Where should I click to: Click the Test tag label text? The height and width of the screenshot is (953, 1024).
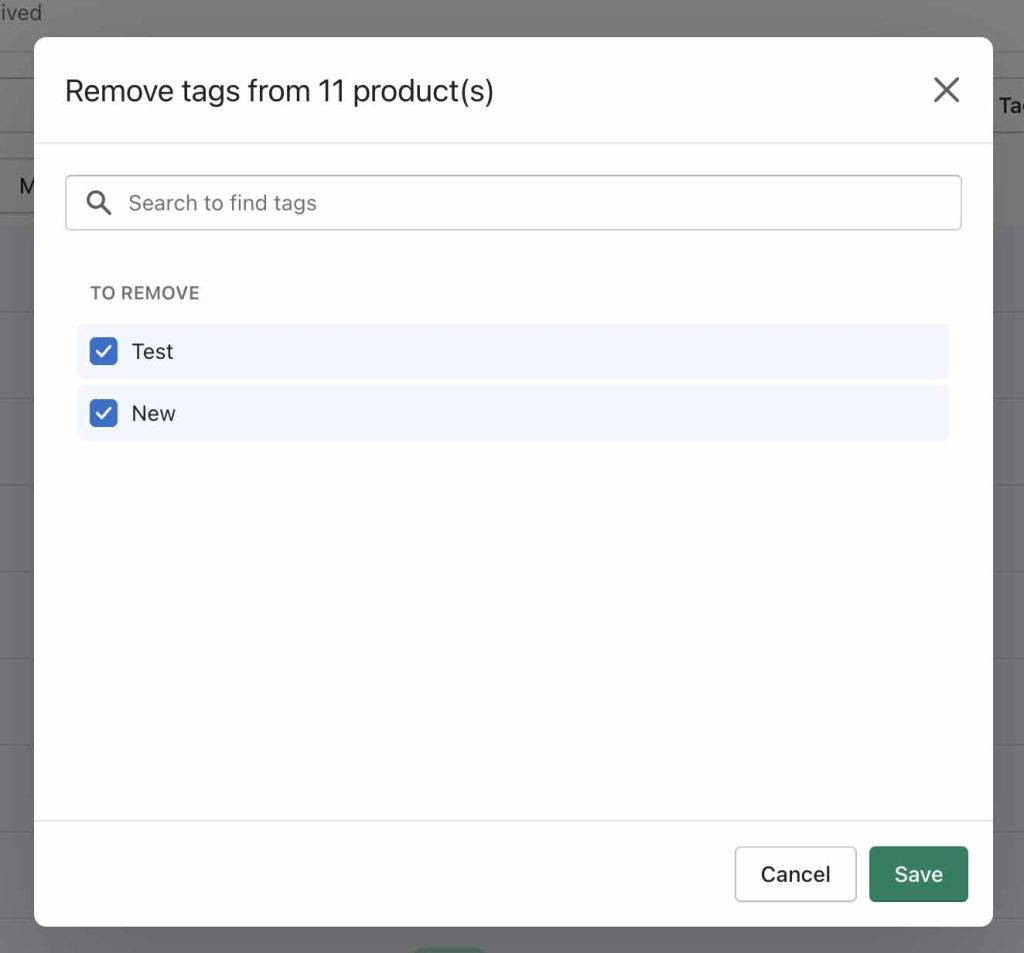point(152,351)
